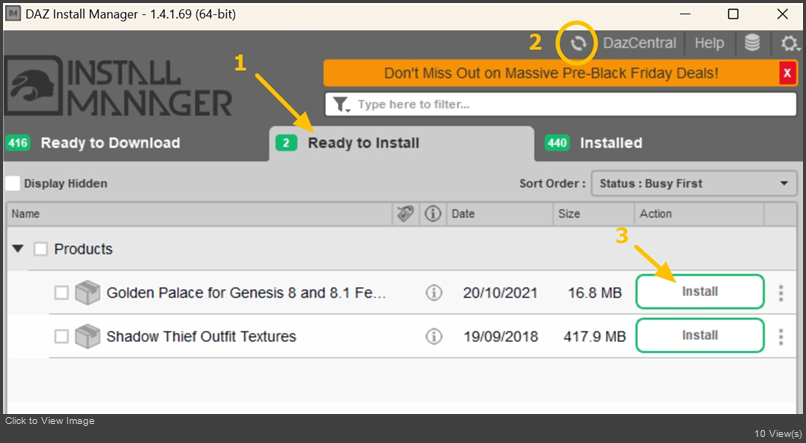Click the info column header icon
This screenshot has height=443, width=806.
pos(433,213)
